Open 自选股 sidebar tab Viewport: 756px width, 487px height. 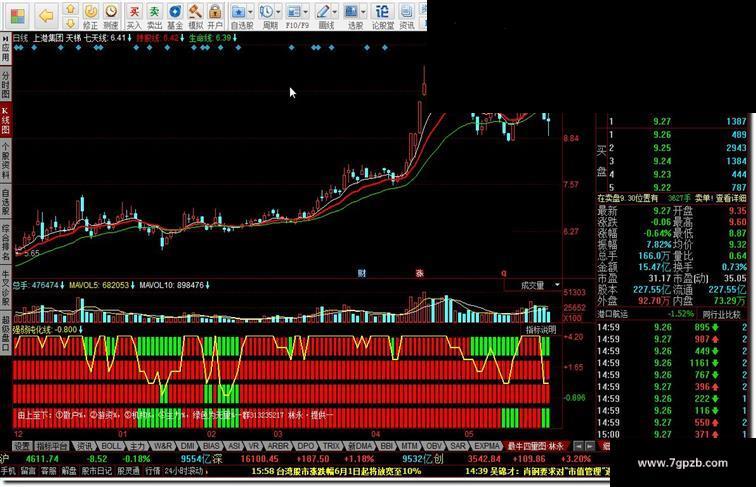tap(5, 202)
